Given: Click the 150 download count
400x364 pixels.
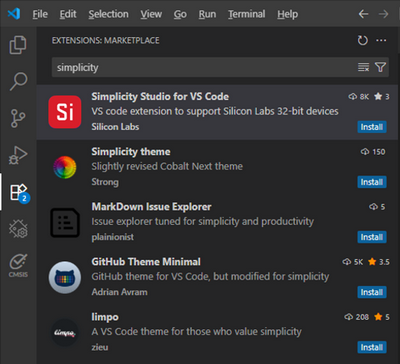Looking at the screenshot, I should pyautogui.click(x=373, y=152).
